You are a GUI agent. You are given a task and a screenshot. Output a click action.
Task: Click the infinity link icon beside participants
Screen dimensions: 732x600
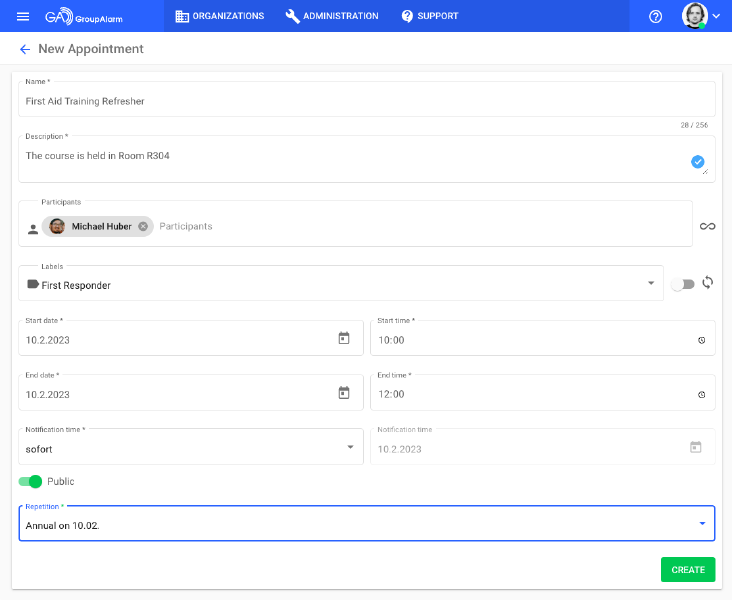pos(707,227)
